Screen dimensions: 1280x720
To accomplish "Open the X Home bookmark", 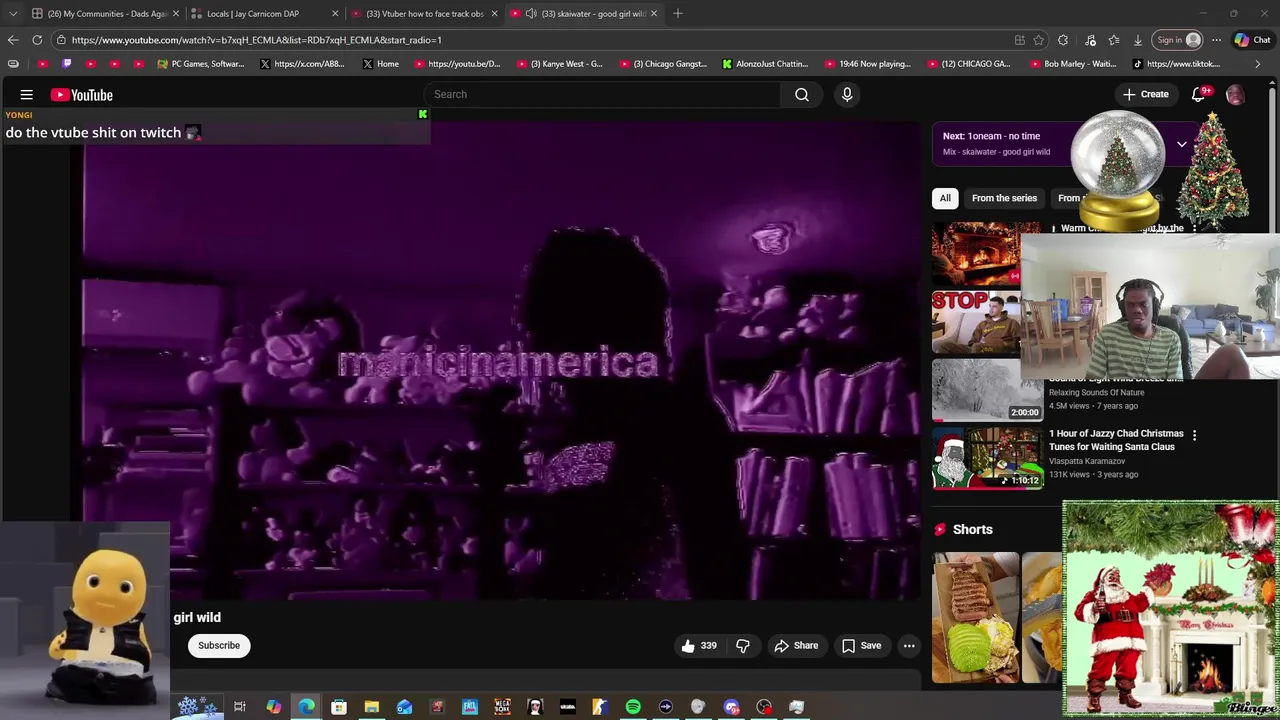I will tap(381, 64).
